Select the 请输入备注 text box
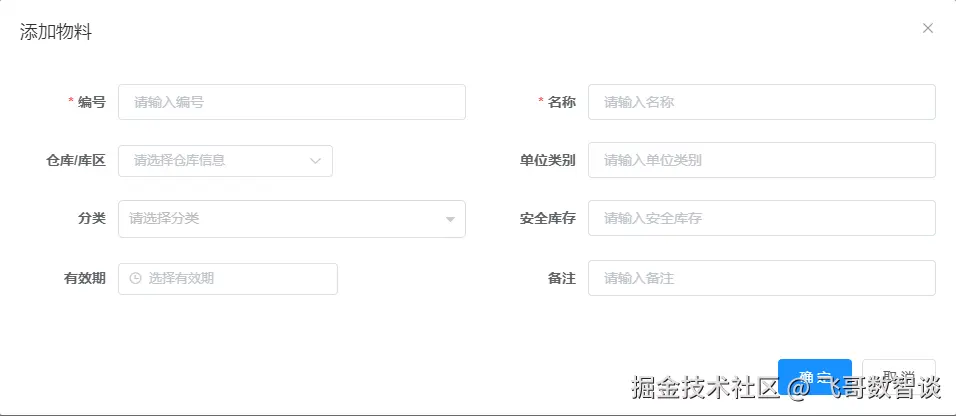The image size is (956, 416). (x=761, y=279)
